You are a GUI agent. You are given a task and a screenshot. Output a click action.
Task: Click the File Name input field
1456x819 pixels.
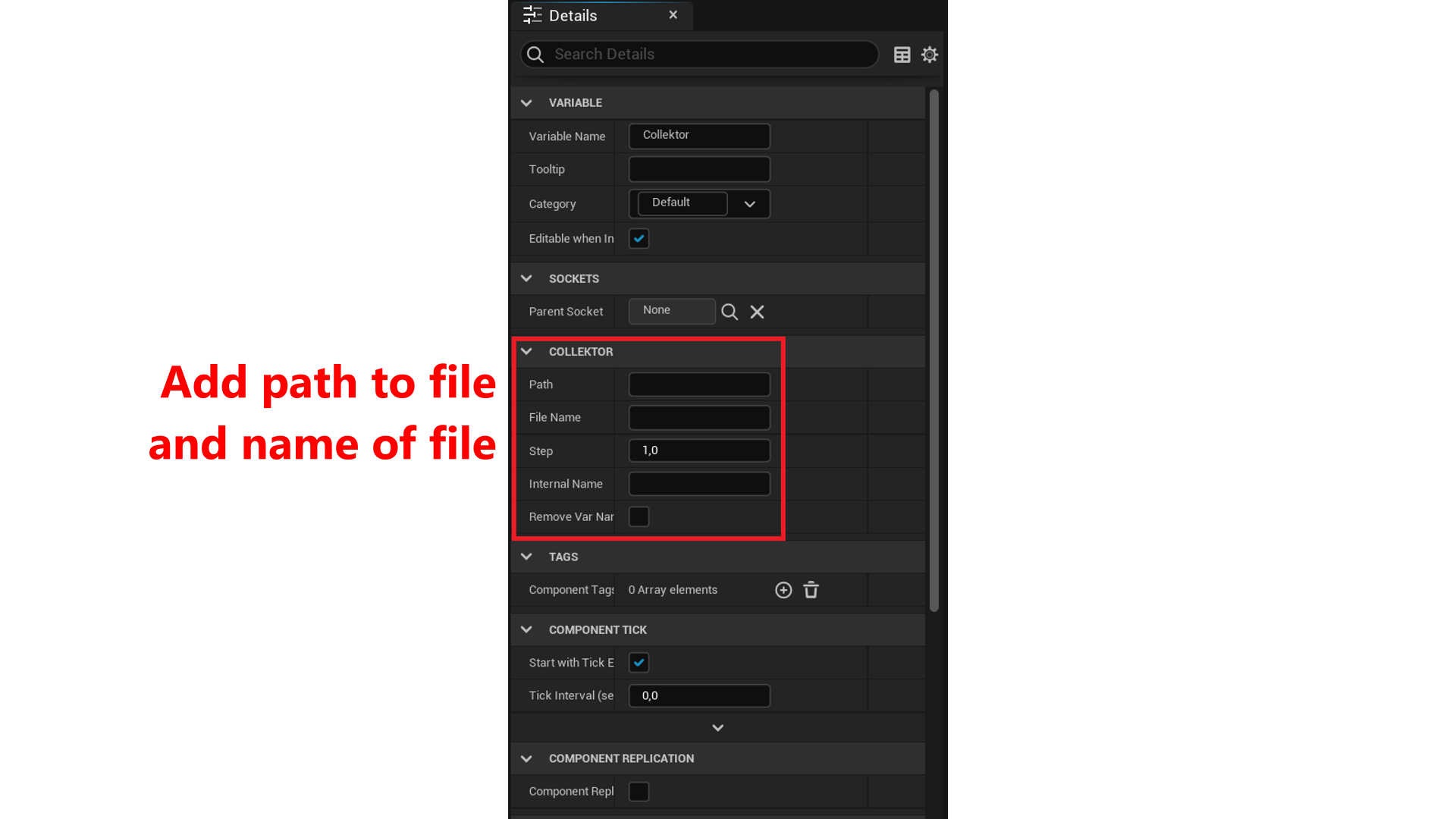[x=699, y=417]
